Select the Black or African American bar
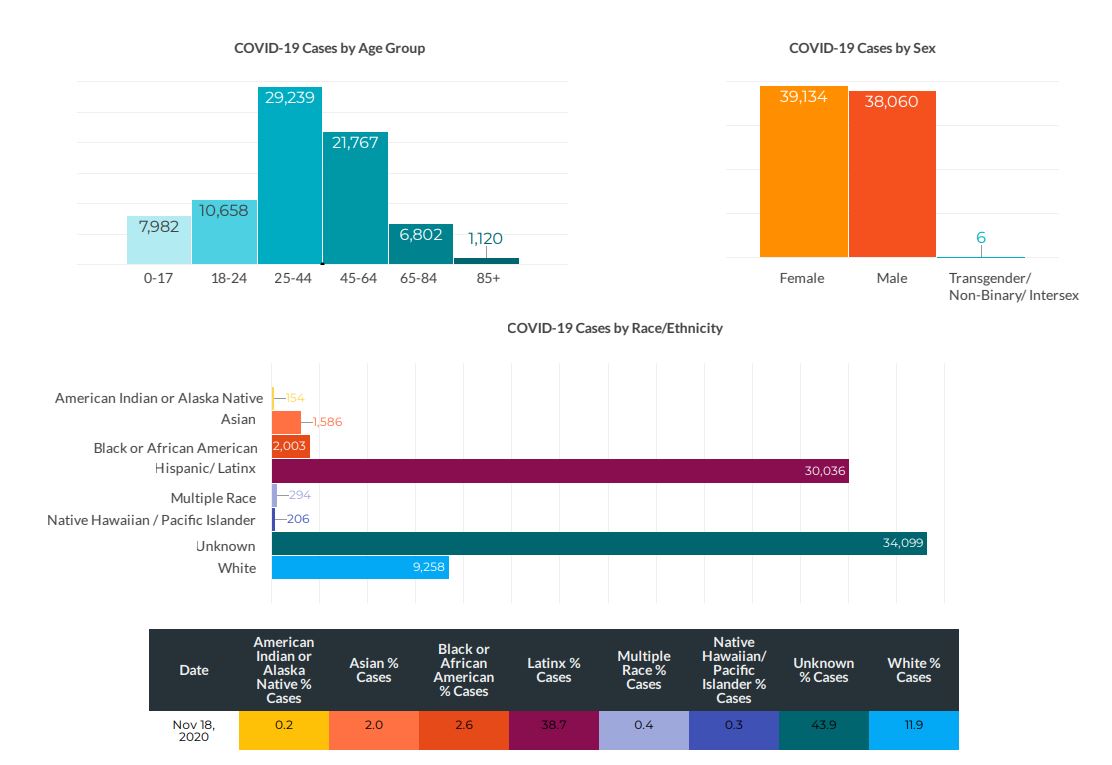 click(291, 446)
